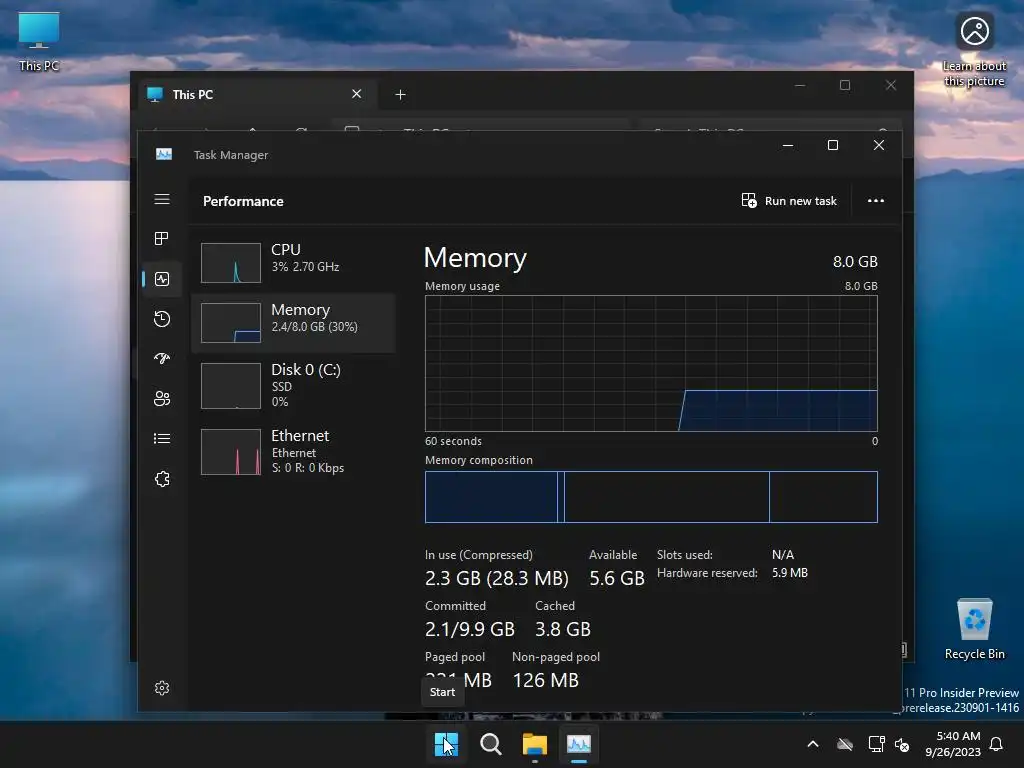Image resolution: width=1024 pixels, height=768 pixels.
Task: Open the Services icon in sidebar
Action: (x=162, y=479)
